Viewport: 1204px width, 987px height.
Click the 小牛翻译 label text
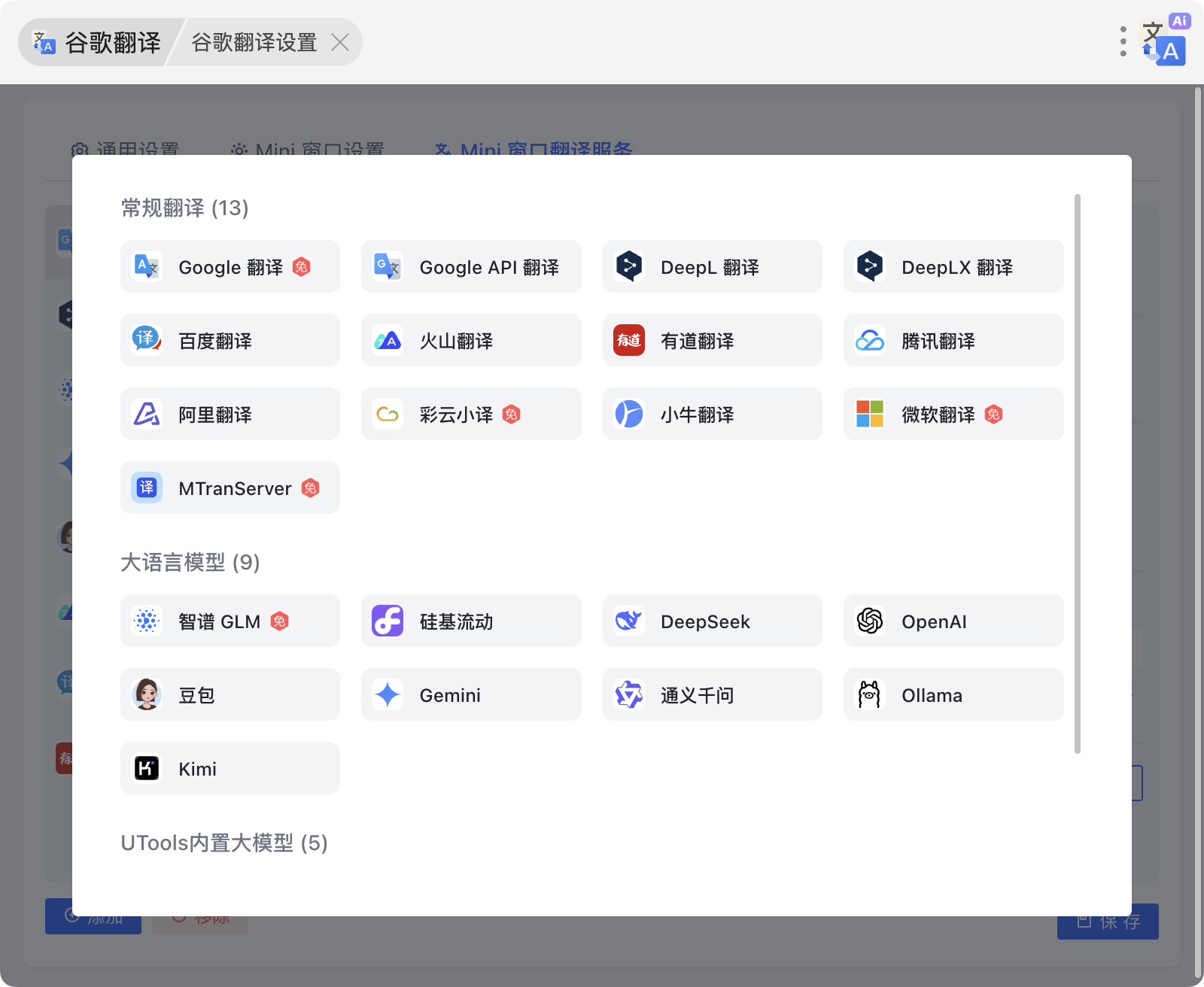point(697,415)
